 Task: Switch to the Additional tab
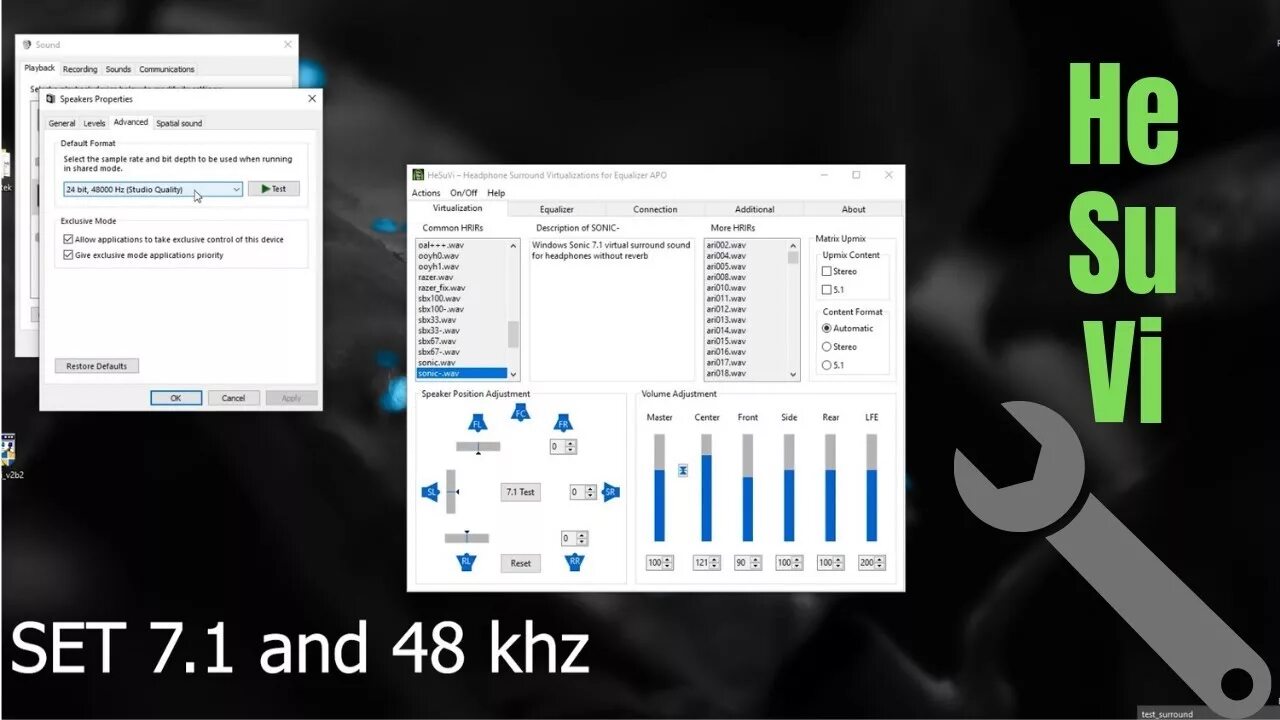click(x=754, y=209)
